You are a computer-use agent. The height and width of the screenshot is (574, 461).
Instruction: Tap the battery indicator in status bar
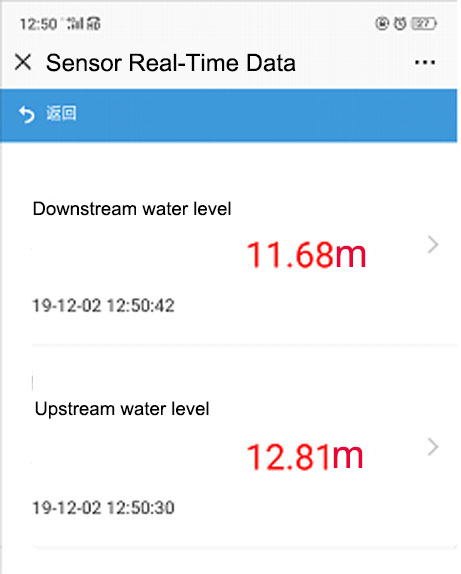pyautogui.click(x=424, y=24)
